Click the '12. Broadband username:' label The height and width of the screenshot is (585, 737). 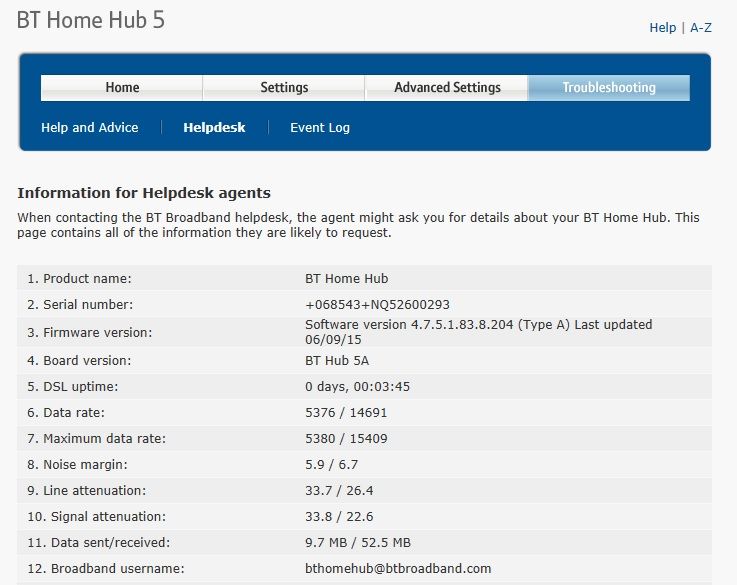[x=106, y=569]
